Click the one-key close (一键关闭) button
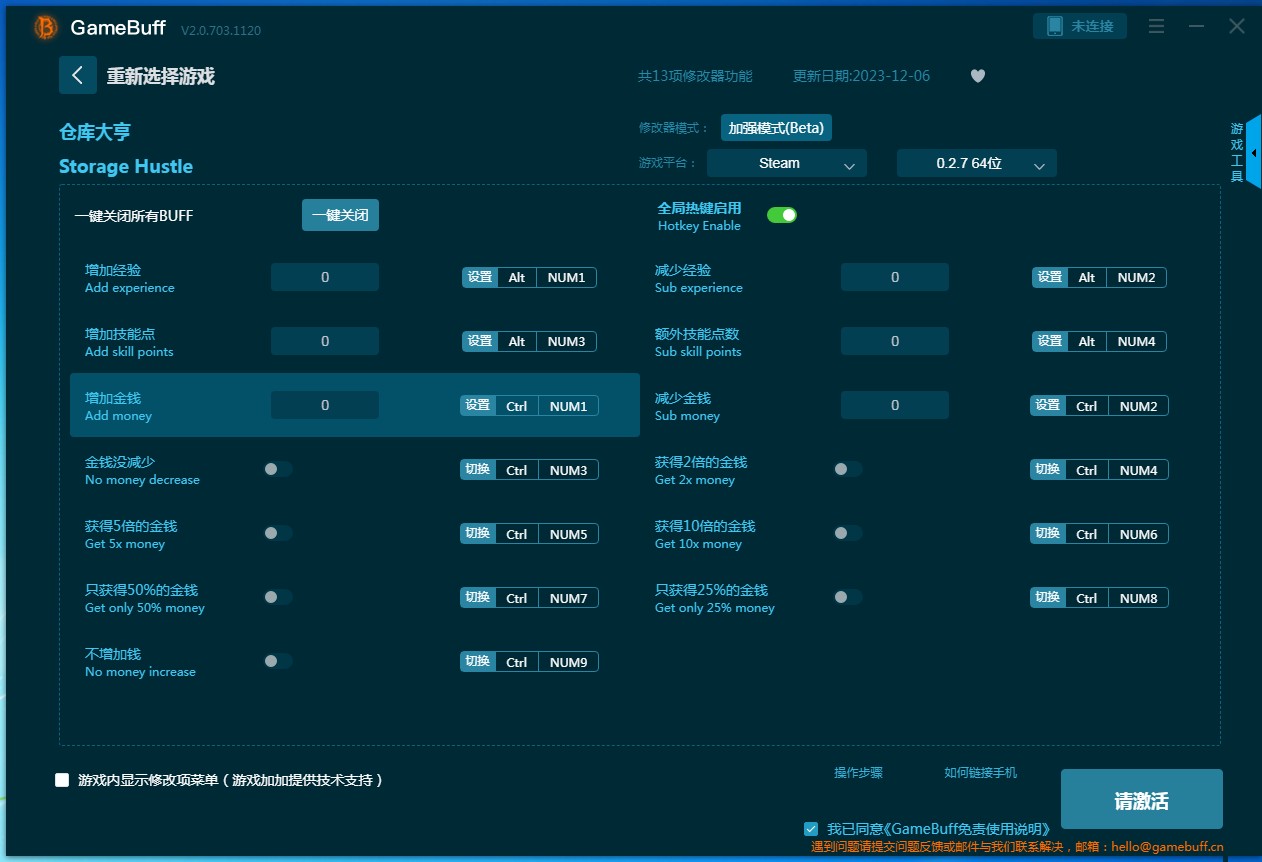This screenshot has height=862, width=1262. click(340, 215)
